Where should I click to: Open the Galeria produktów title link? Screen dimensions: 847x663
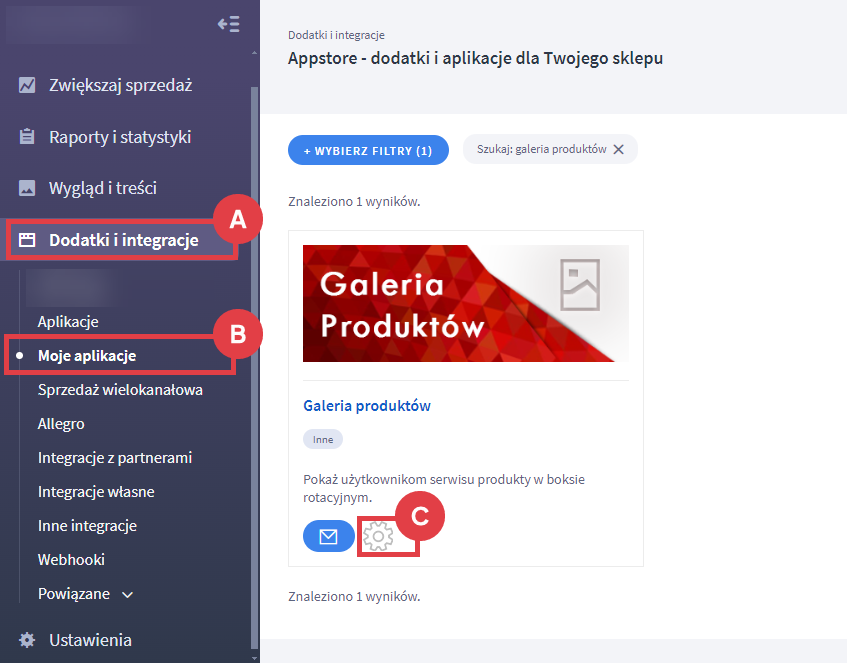click(367, 406)
